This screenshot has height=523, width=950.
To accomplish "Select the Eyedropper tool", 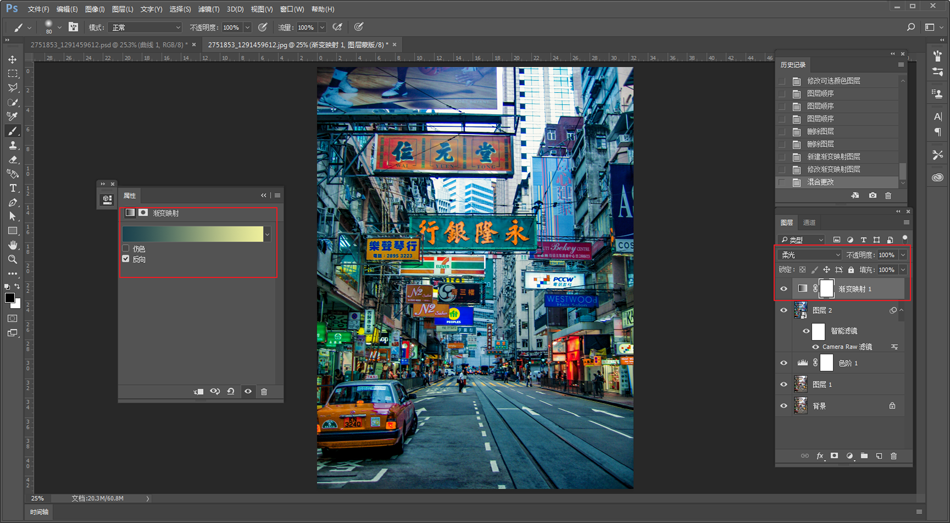I will click(x=12, y=116).
